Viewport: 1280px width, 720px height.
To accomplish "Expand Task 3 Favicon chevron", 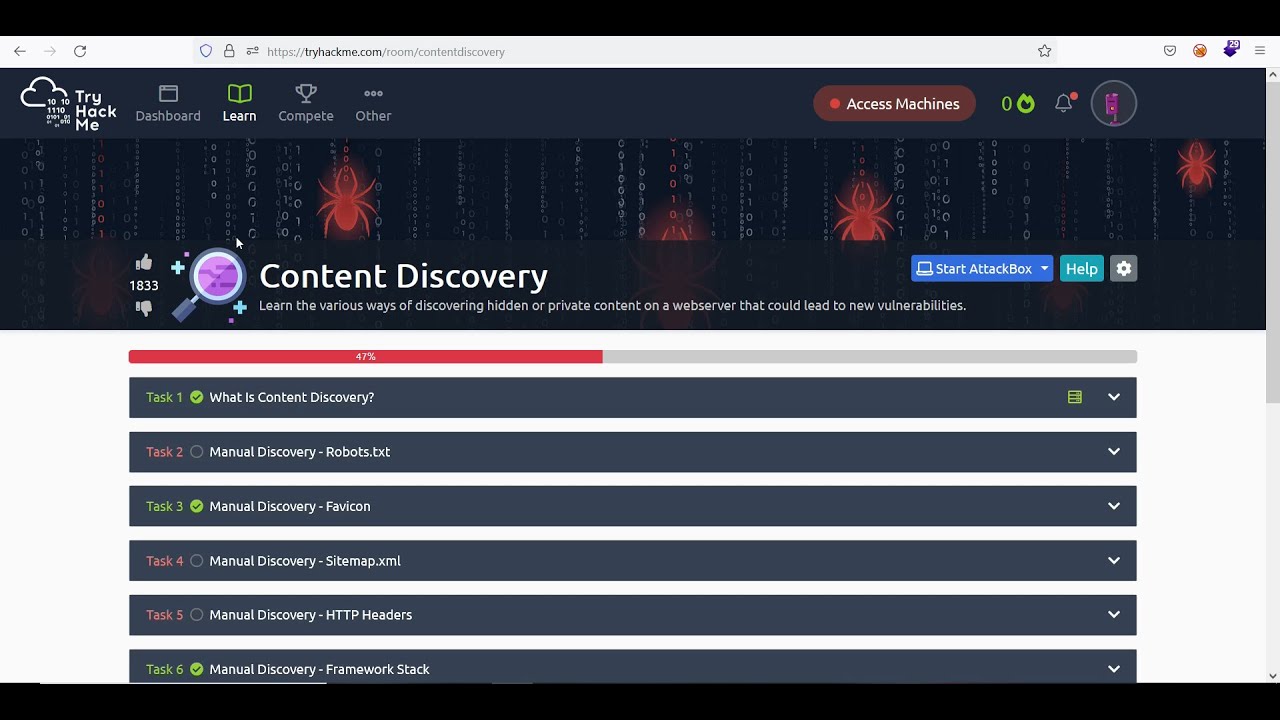I will [x=1114, y=506].
